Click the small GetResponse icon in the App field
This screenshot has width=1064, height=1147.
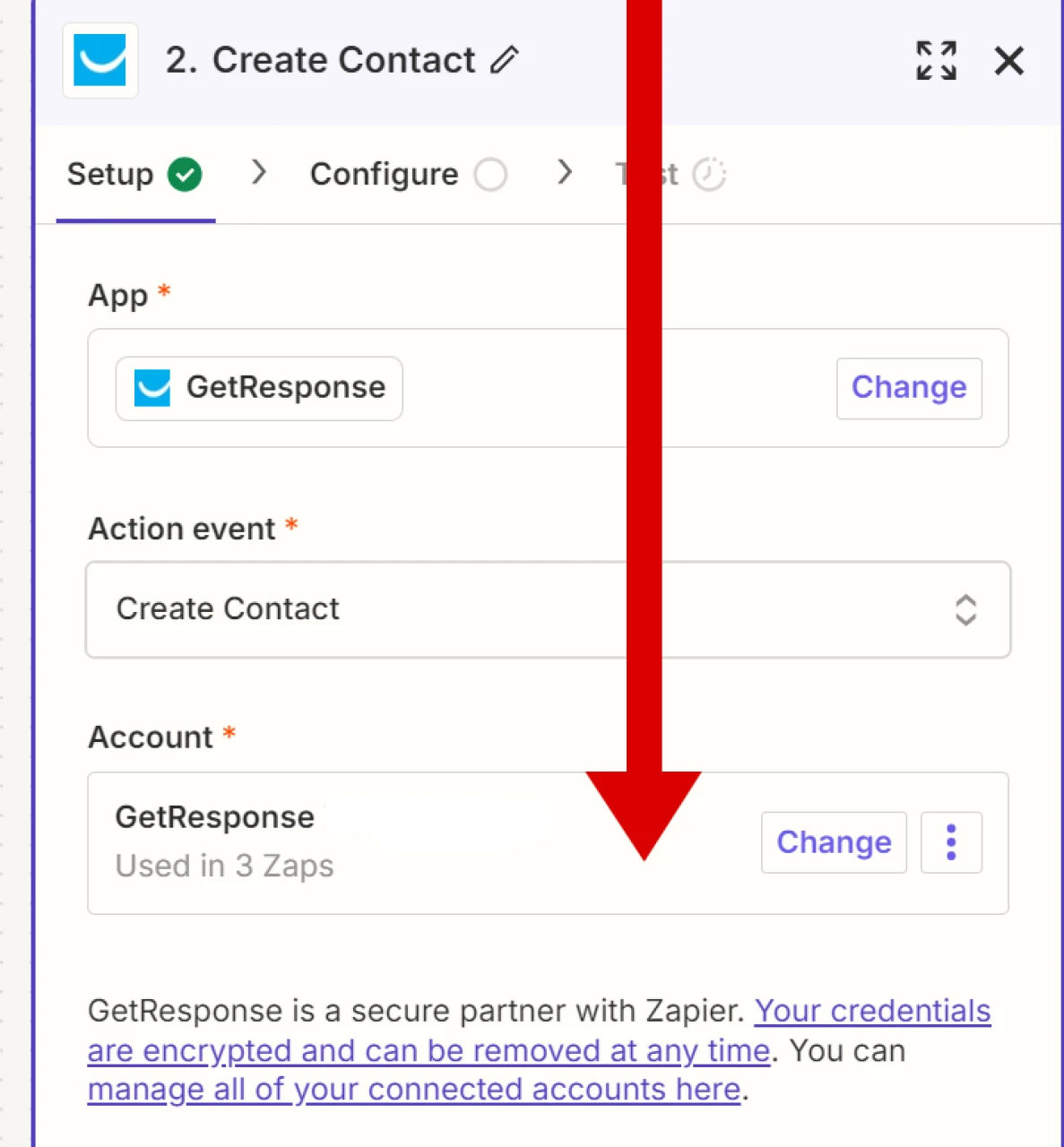click(x=152, y=388)
